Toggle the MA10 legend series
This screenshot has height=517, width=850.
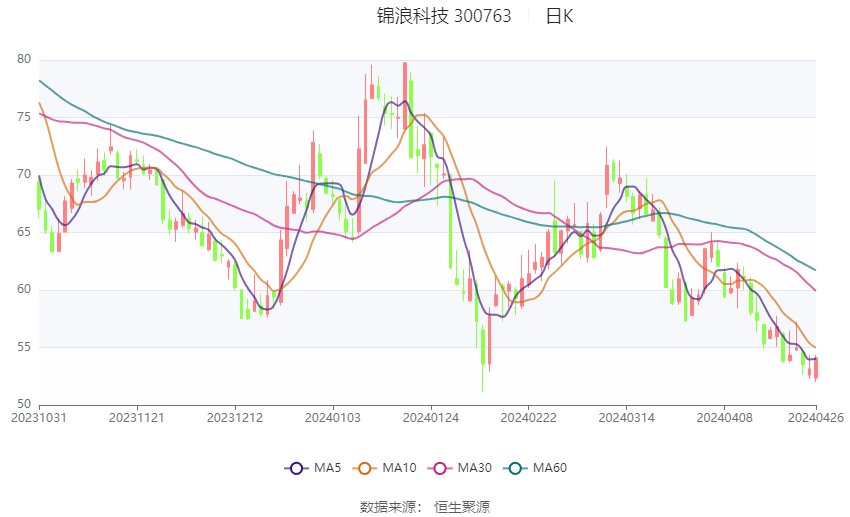tap(384, 468)
